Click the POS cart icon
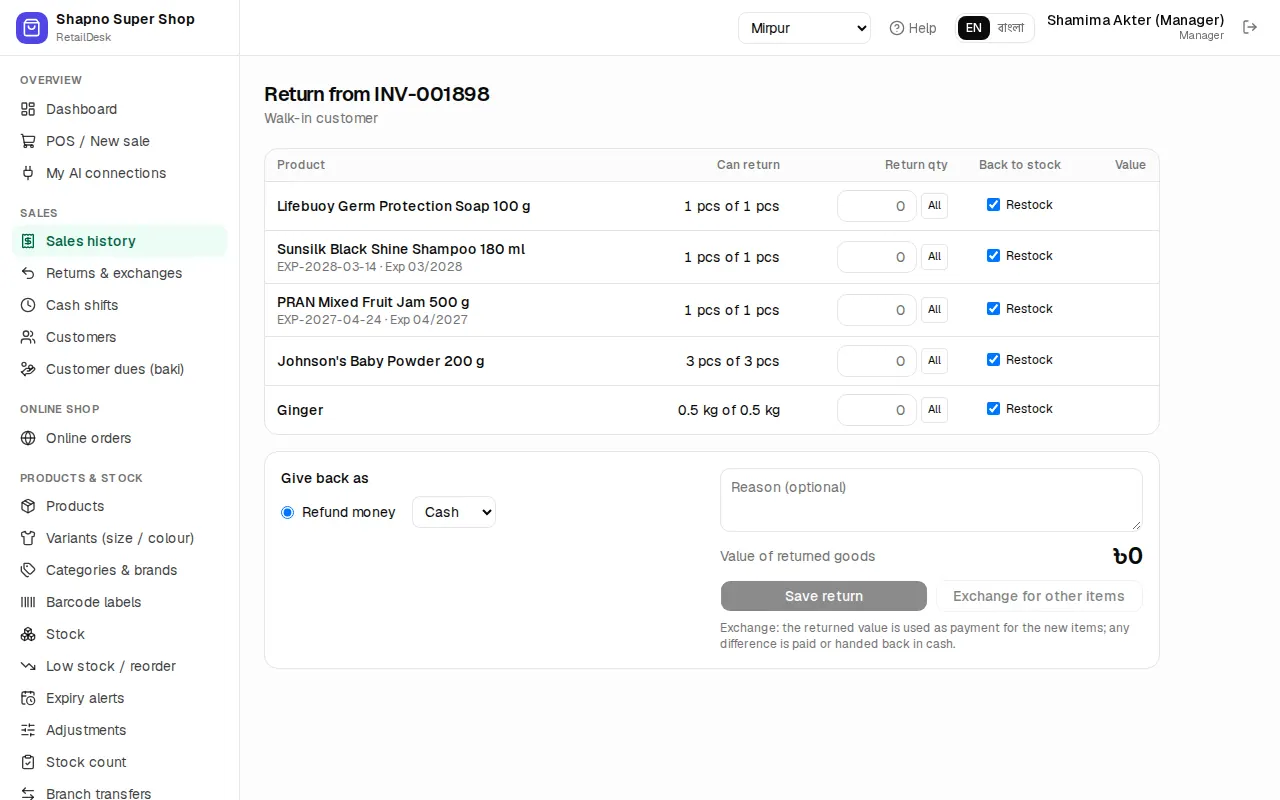This screenshot has width=1280, height=800. pyautogui.click(x=28, y=141)
